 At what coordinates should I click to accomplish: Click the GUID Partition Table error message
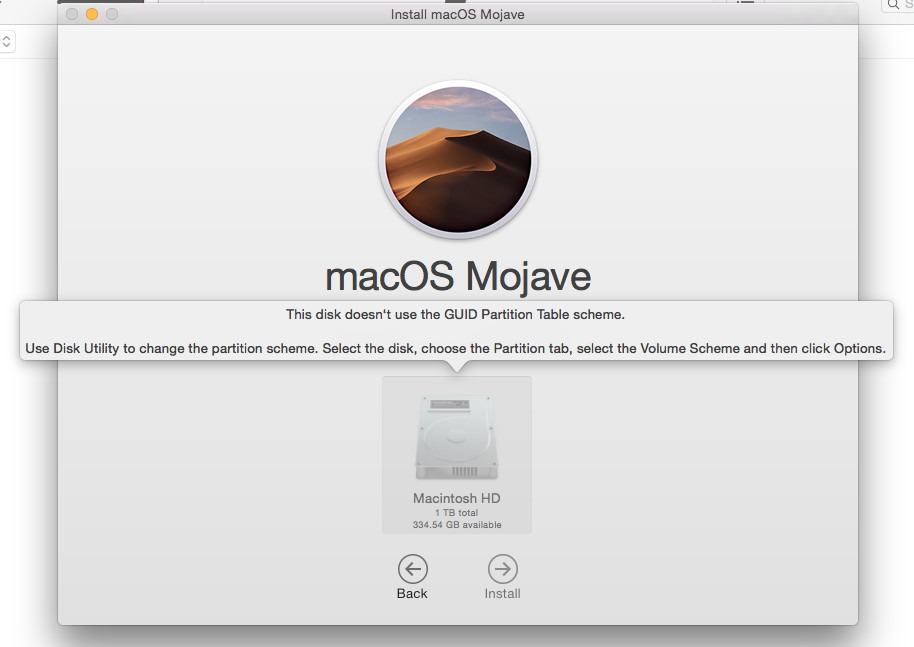455,315
